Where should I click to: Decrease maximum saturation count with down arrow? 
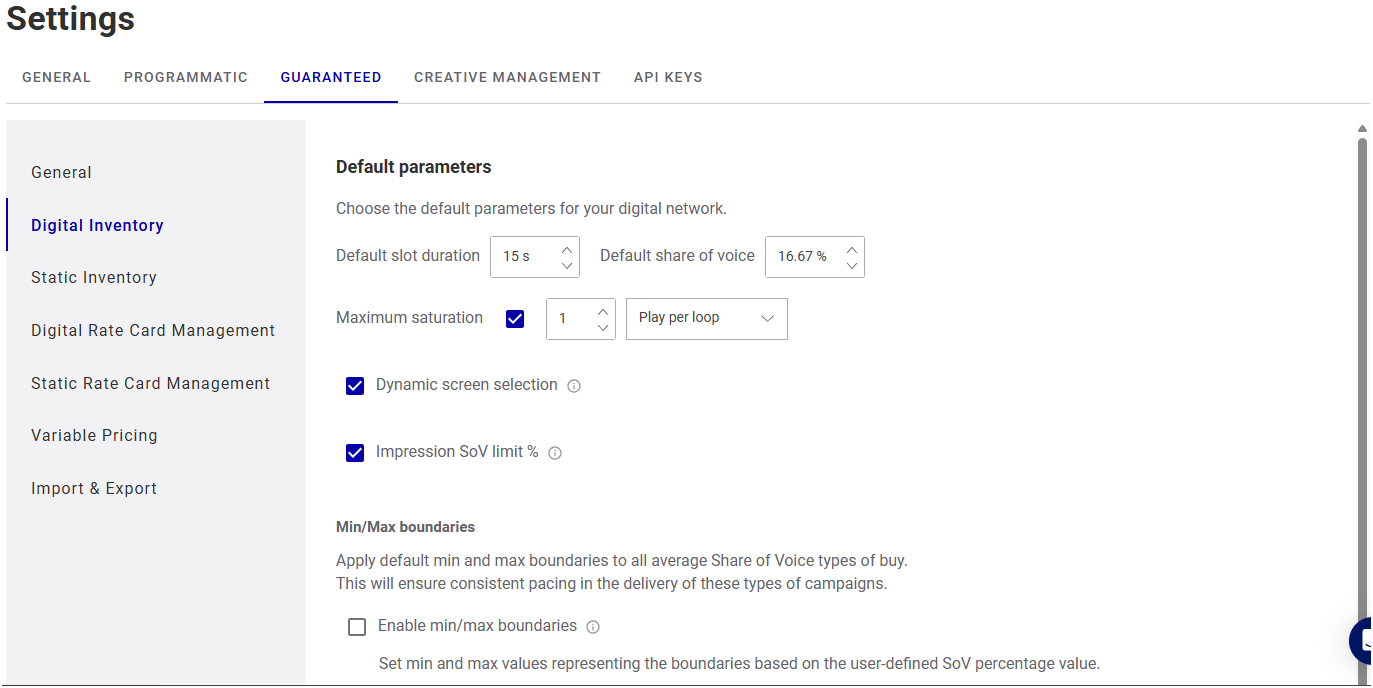click(603, 327)
